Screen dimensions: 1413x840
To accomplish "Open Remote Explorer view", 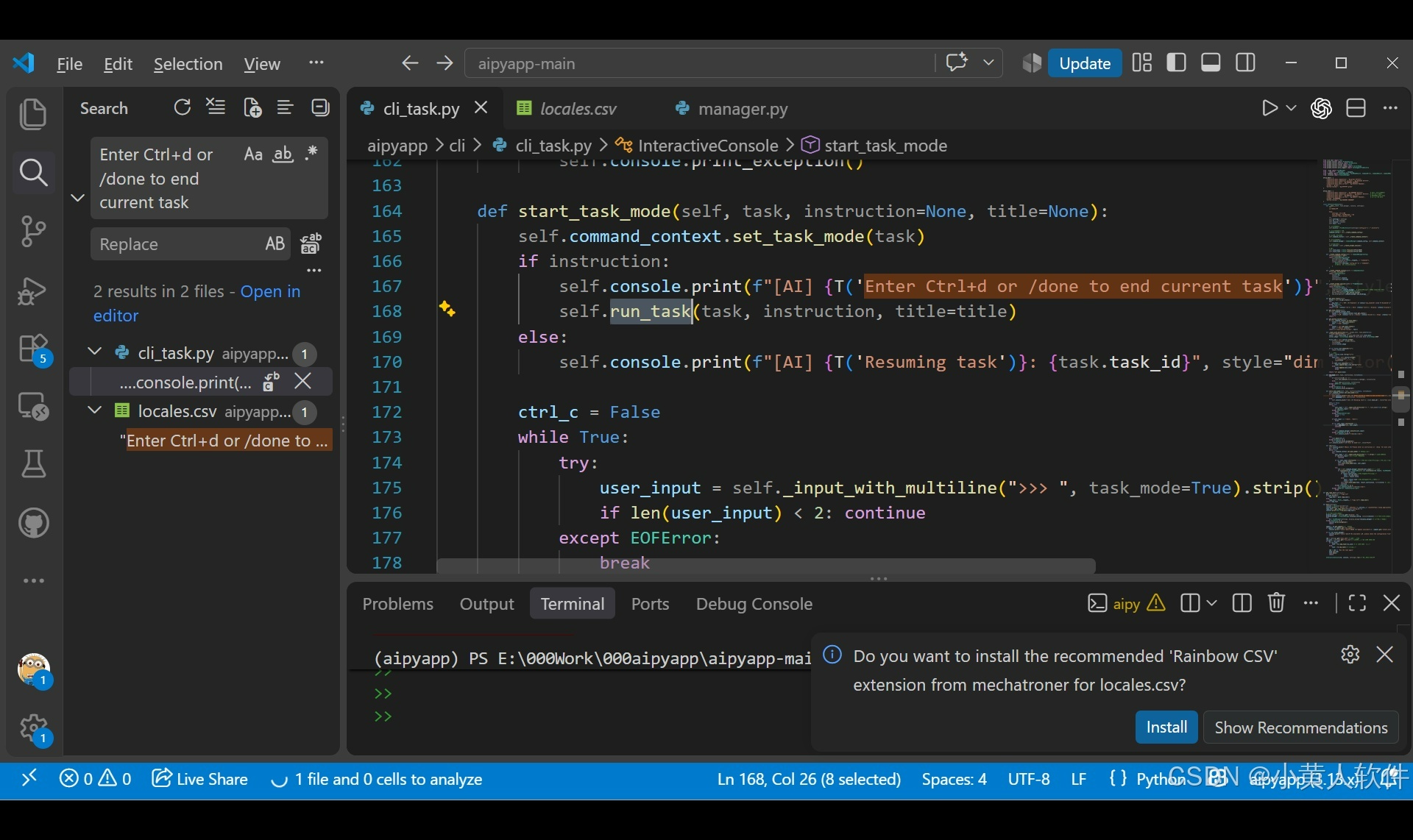I will coord(33,406).
